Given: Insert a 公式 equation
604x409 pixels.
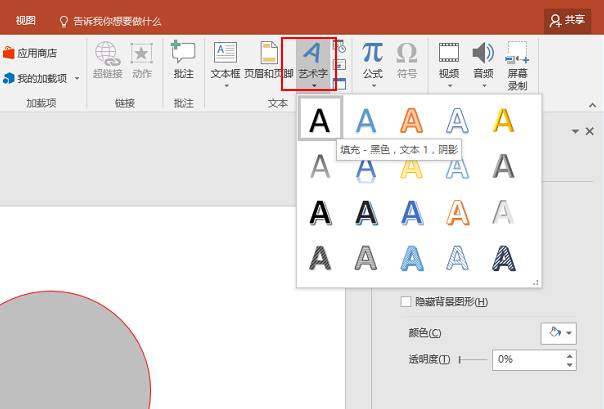Looking at the screenshot, I should [x=372, y=60].
